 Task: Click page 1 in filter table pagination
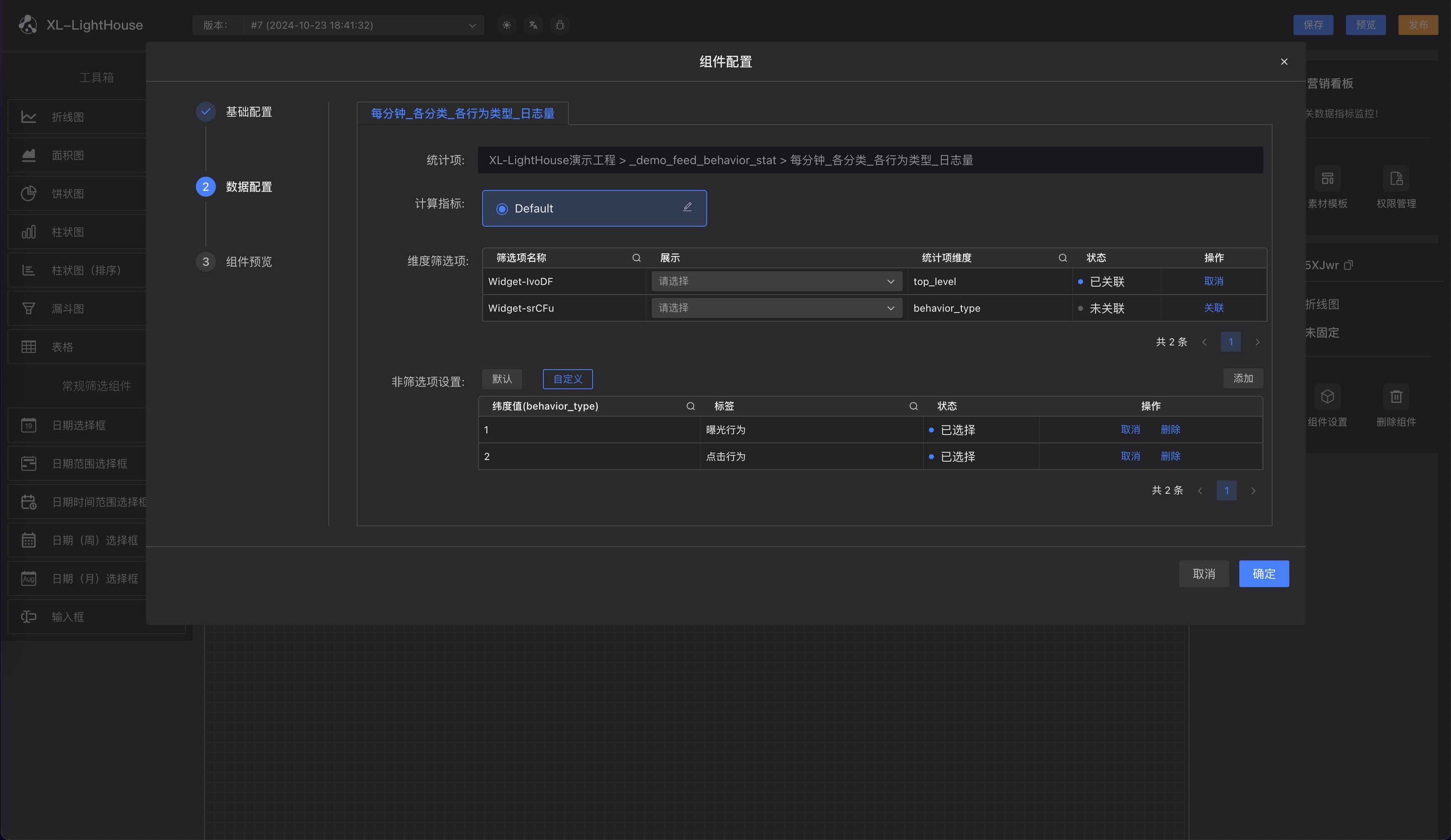coord(1231,342)
